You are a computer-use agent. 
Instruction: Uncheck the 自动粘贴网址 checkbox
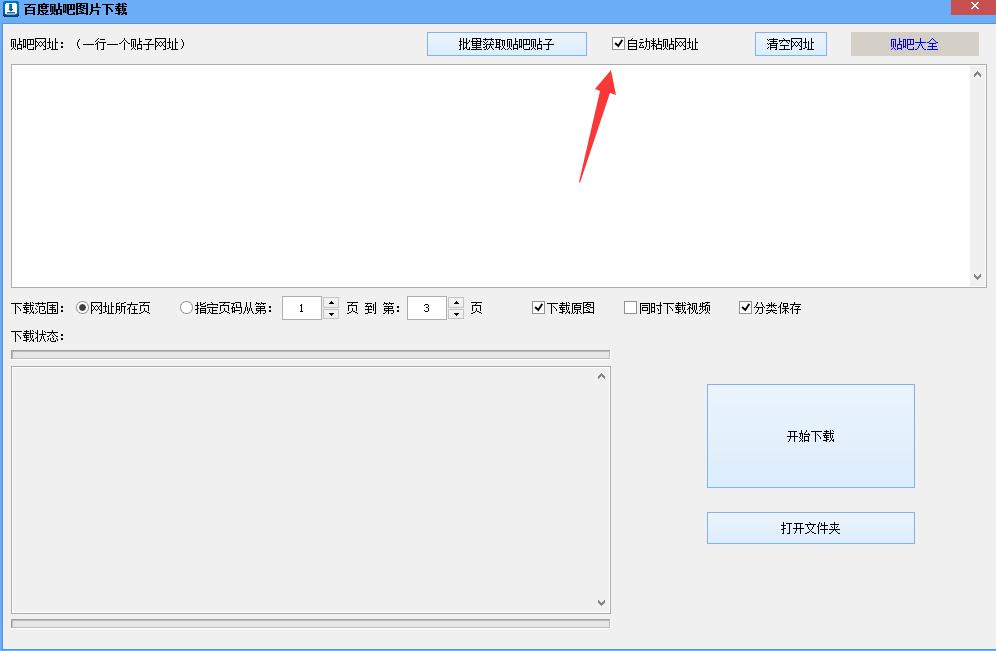click(617, 43)
